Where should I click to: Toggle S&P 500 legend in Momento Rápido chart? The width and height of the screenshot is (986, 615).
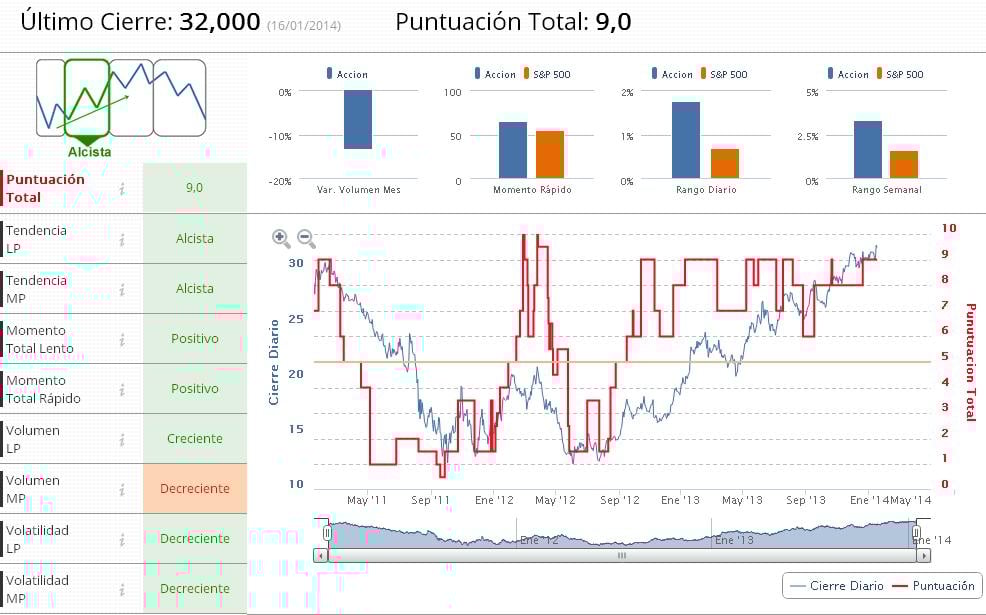pyautogui.click(x=546, y=74)
